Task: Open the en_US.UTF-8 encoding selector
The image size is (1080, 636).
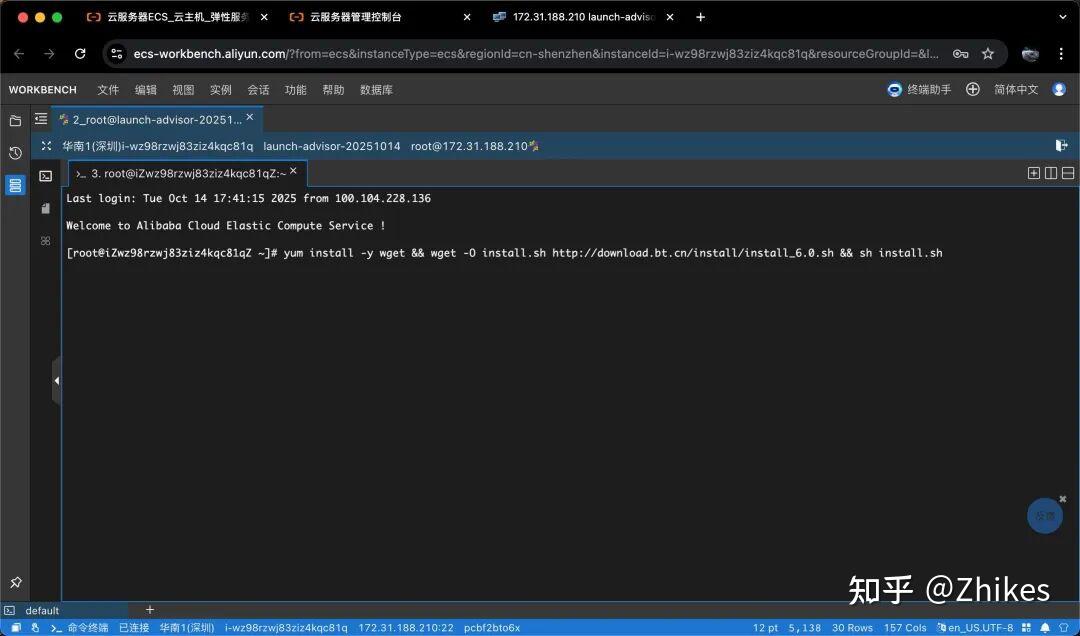Action: [980, 628]
